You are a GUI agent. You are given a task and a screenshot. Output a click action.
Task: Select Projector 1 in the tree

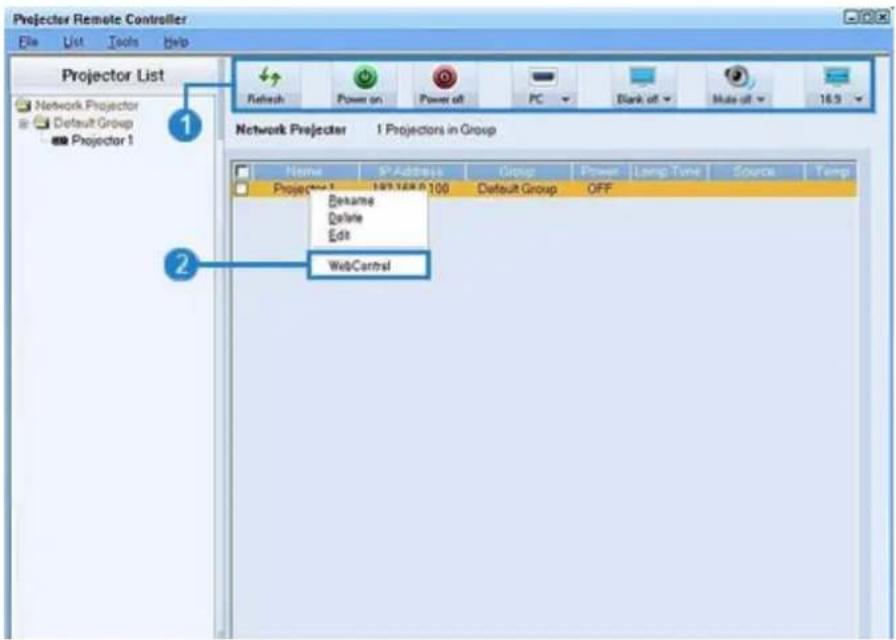point(102,141)
